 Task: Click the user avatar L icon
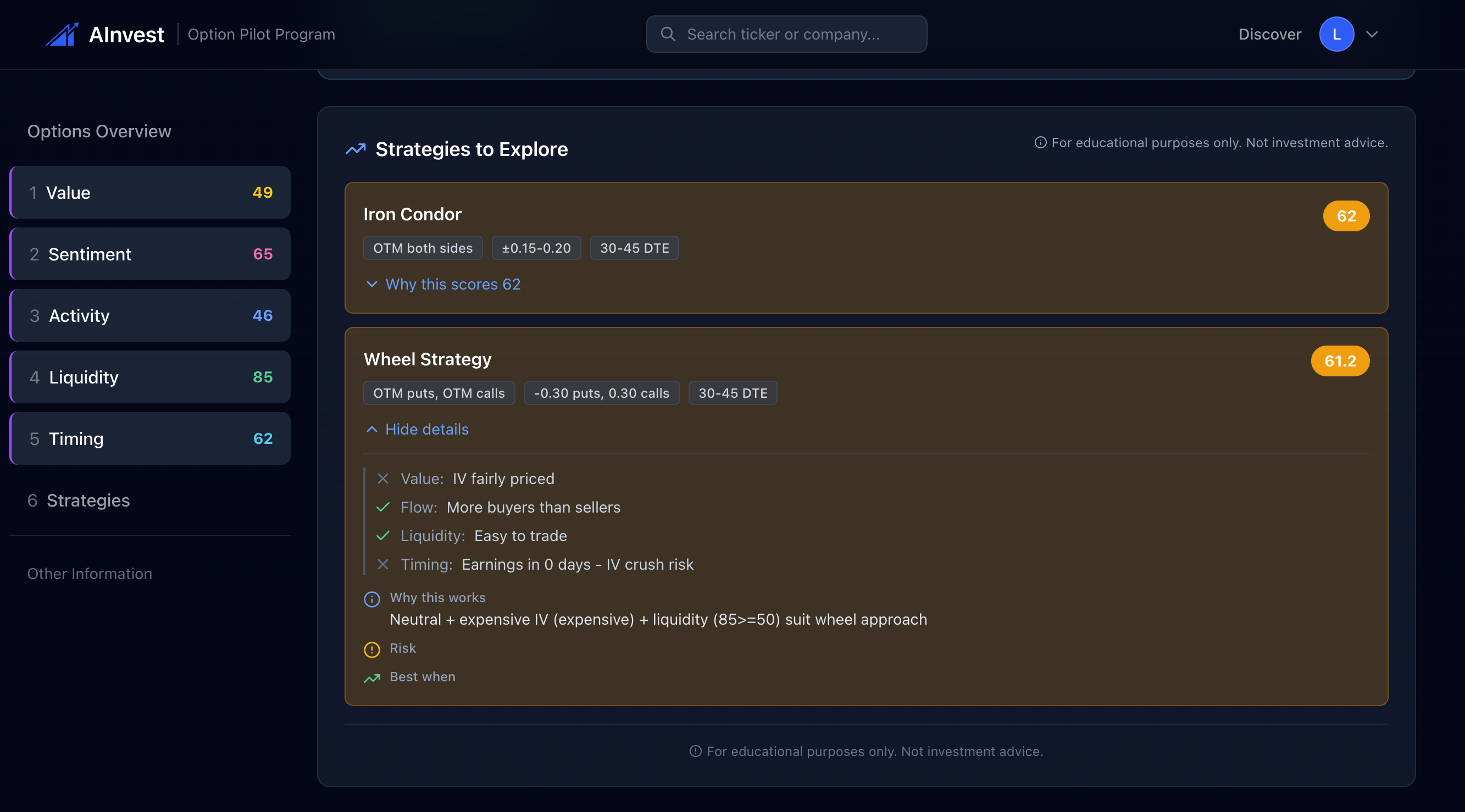1336,34
